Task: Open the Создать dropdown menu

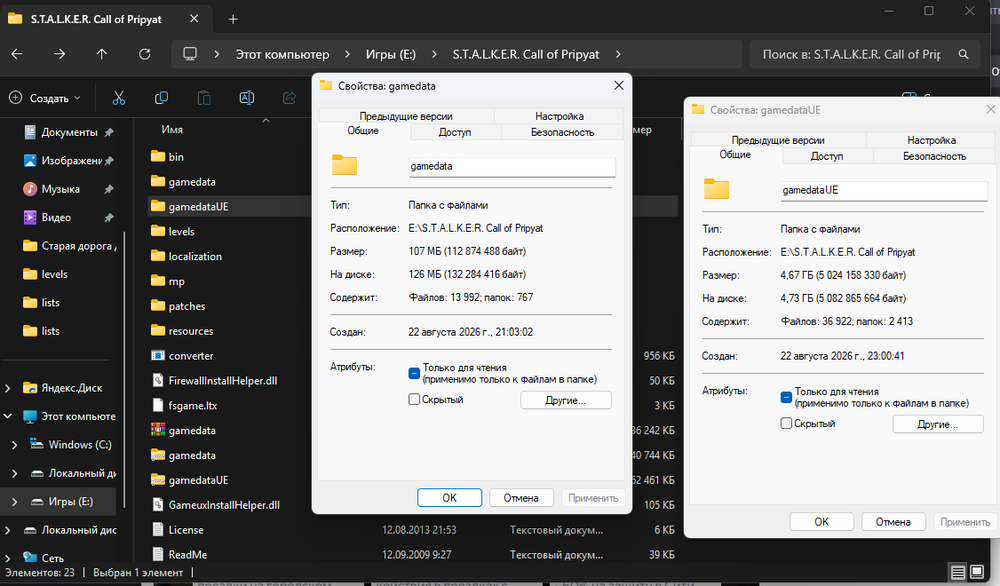Action: (x=45, y=98)
